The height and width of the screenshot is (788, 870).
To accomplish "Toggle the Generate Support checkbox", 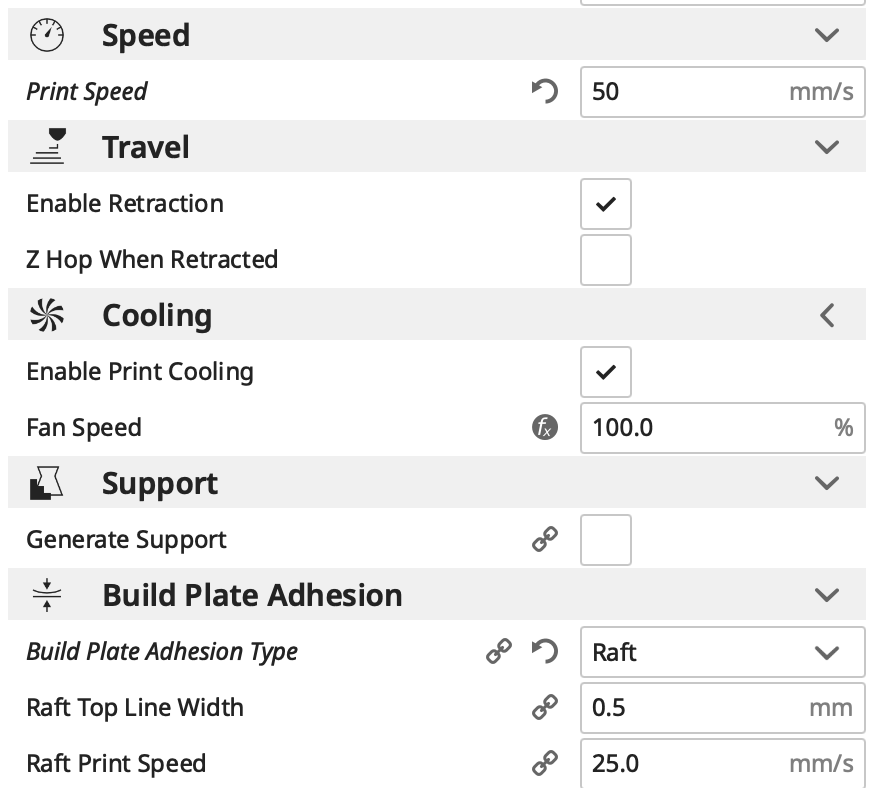I will coord(605,540).
